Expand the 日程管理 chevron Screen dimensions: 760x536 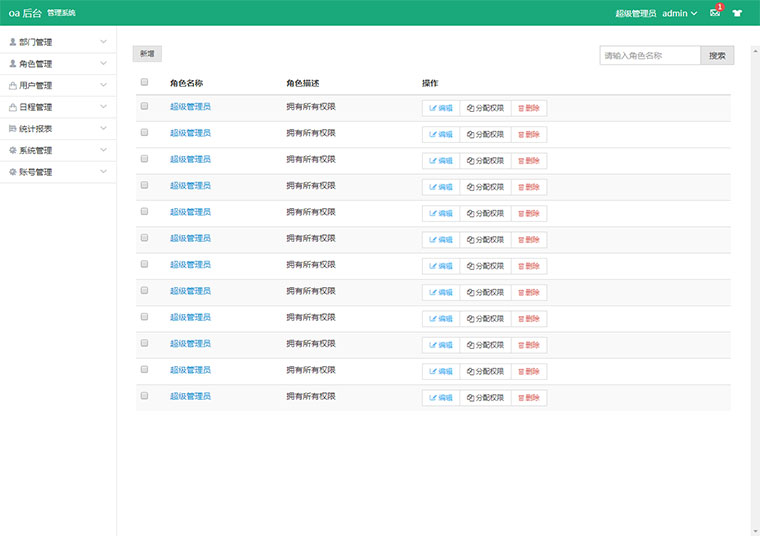103,106
